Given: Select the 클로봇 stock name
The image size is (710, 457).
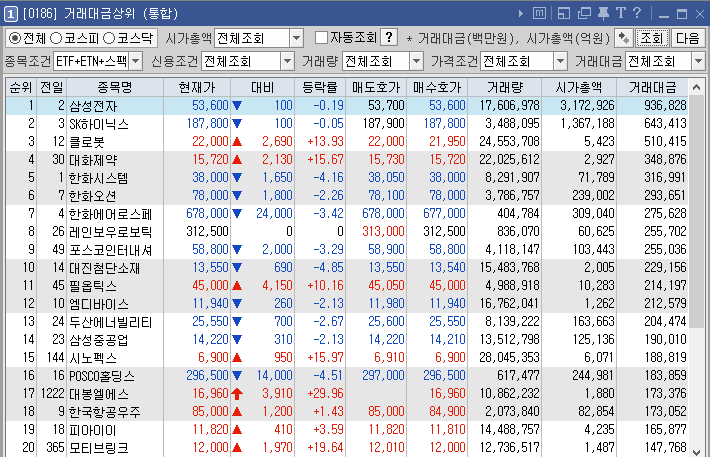Looking at the screenshot, I should 86,142.
